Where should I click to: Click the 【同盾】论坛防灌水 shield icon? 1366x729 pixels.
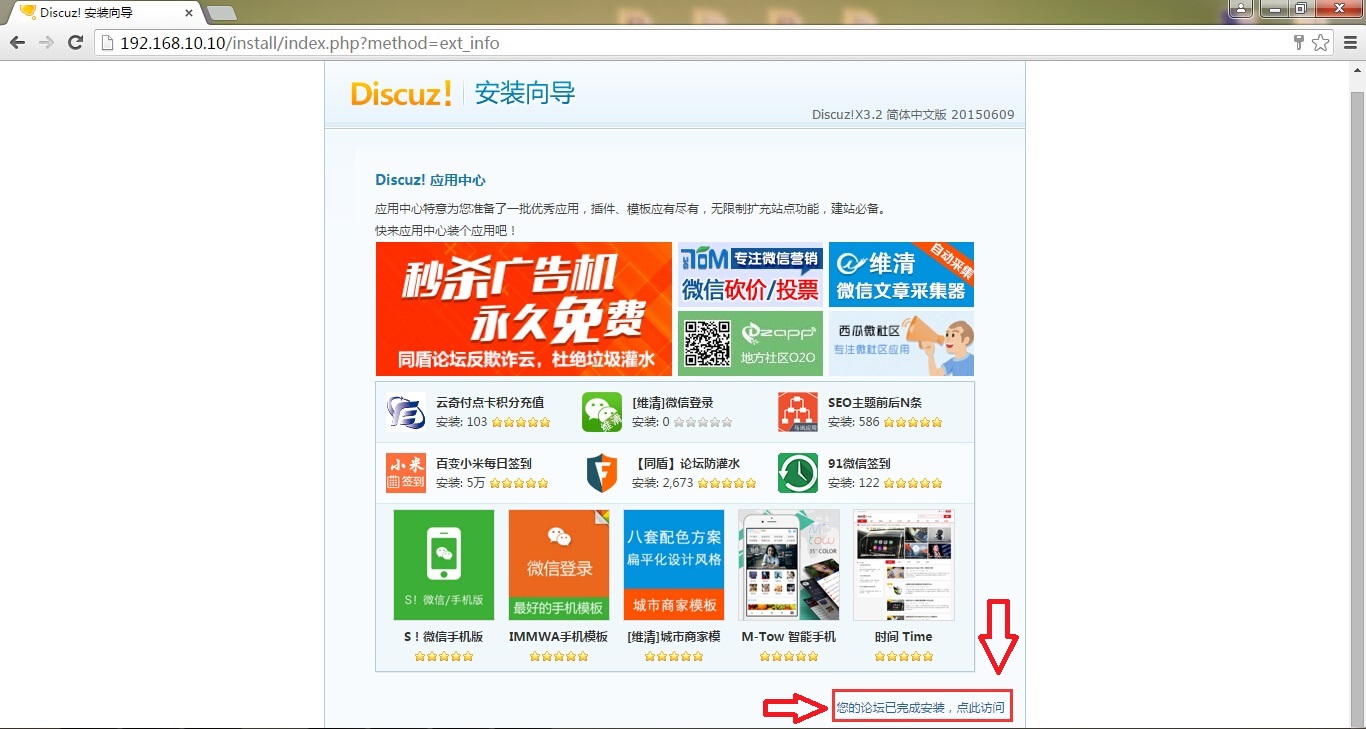point(602,473)
